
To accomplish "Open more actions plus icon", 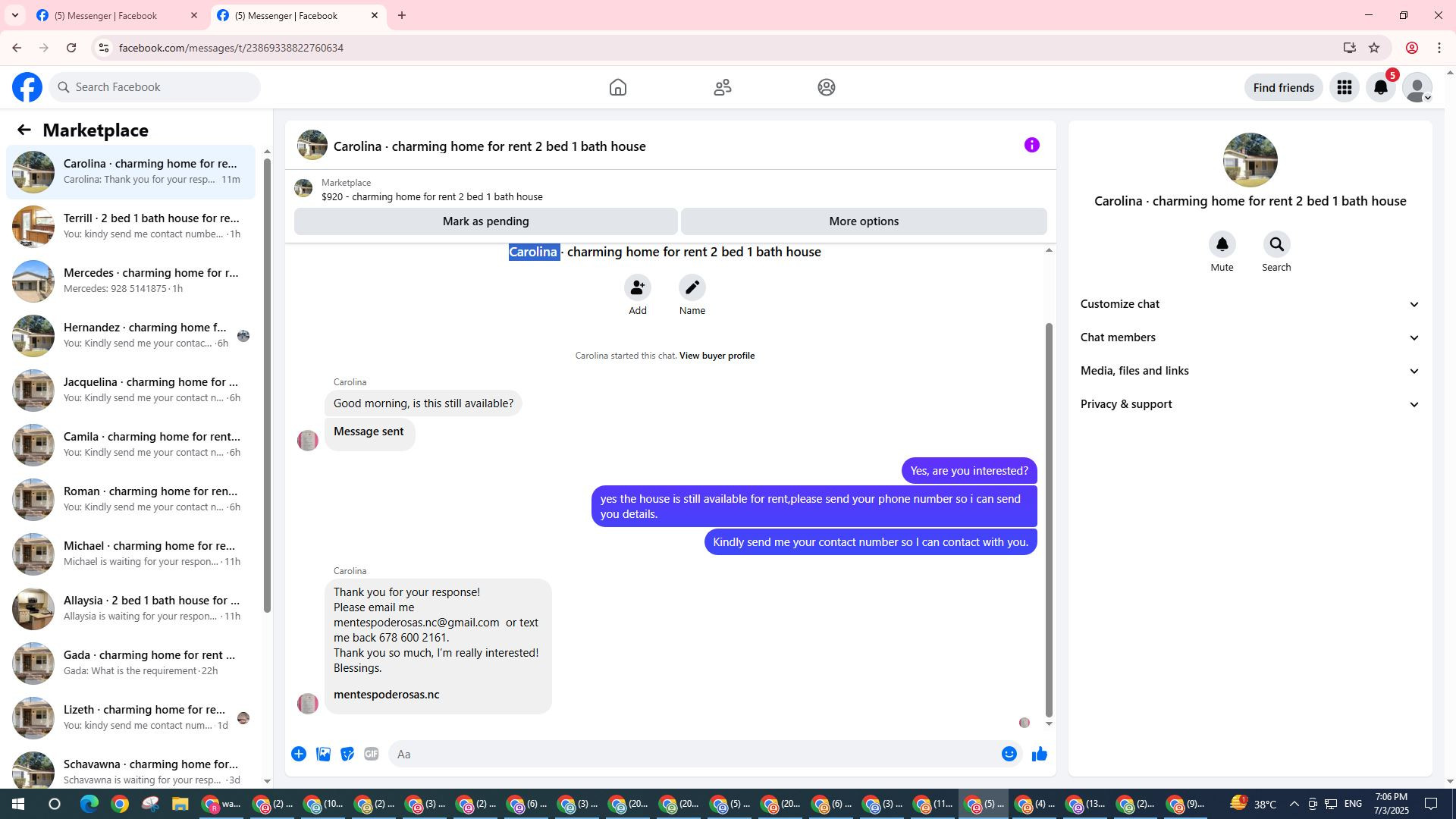I will [299, 754].
